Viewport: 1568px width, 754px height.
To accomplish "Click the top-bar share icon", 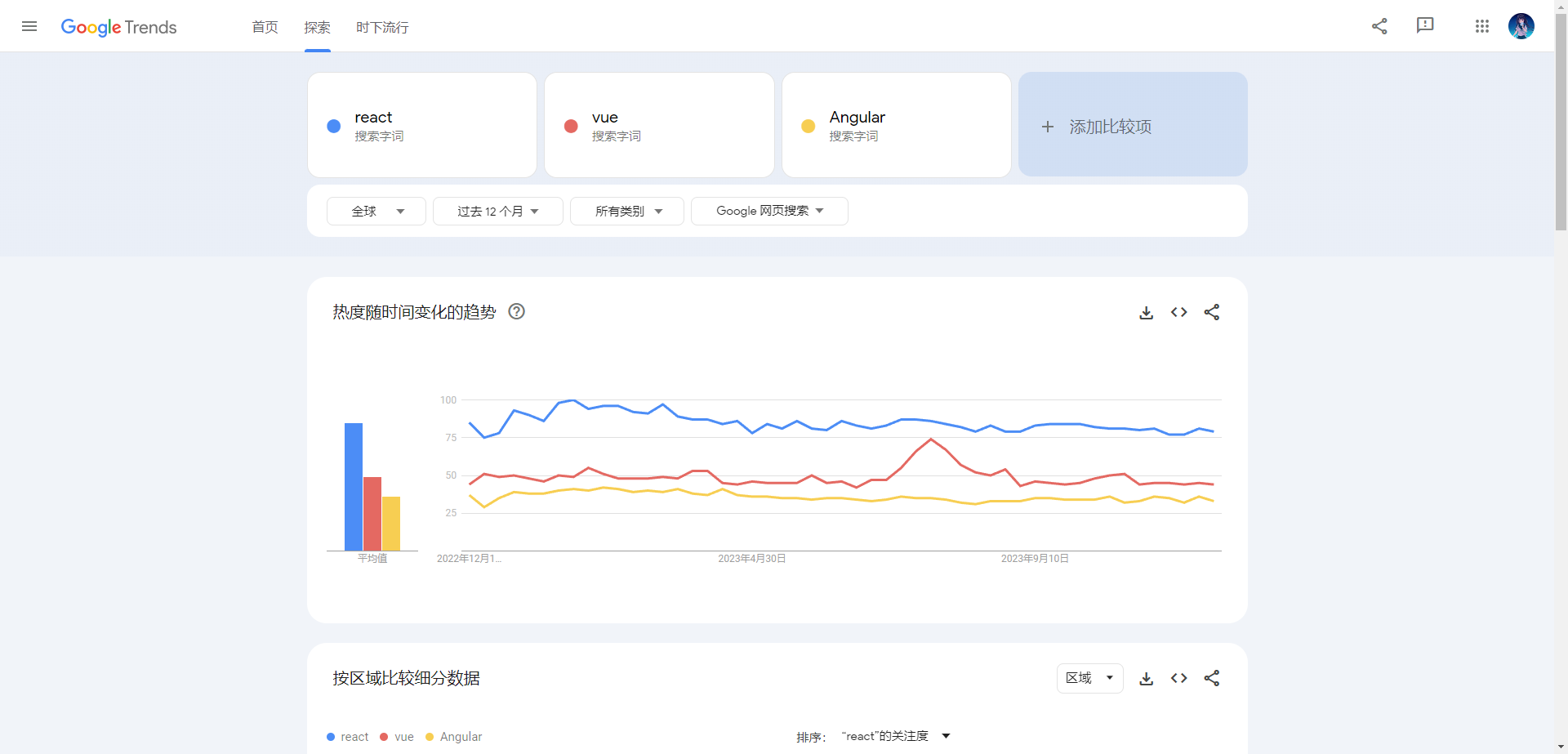I will coord(1379,26).
